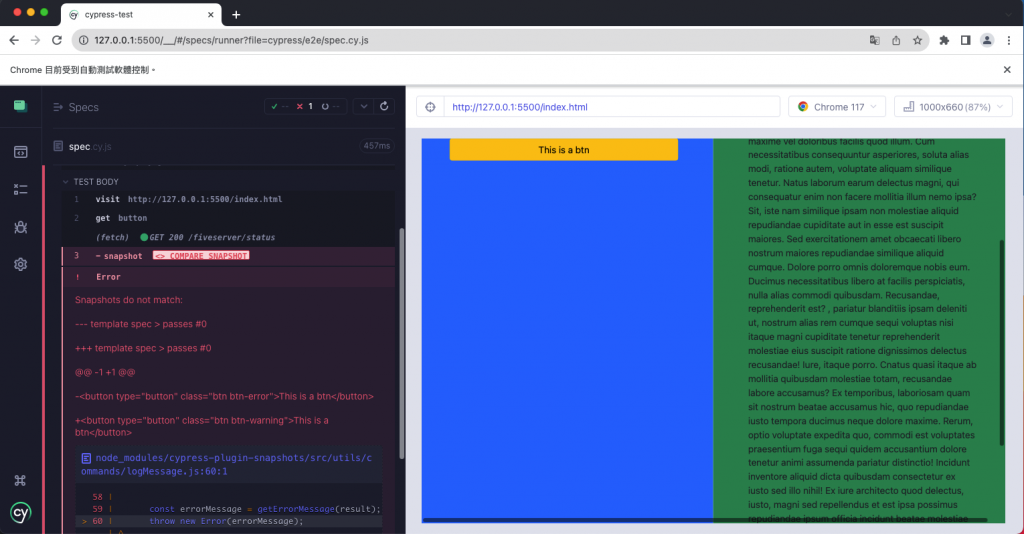
Task: Click the Error row in command log
Action: coord(229,277)
